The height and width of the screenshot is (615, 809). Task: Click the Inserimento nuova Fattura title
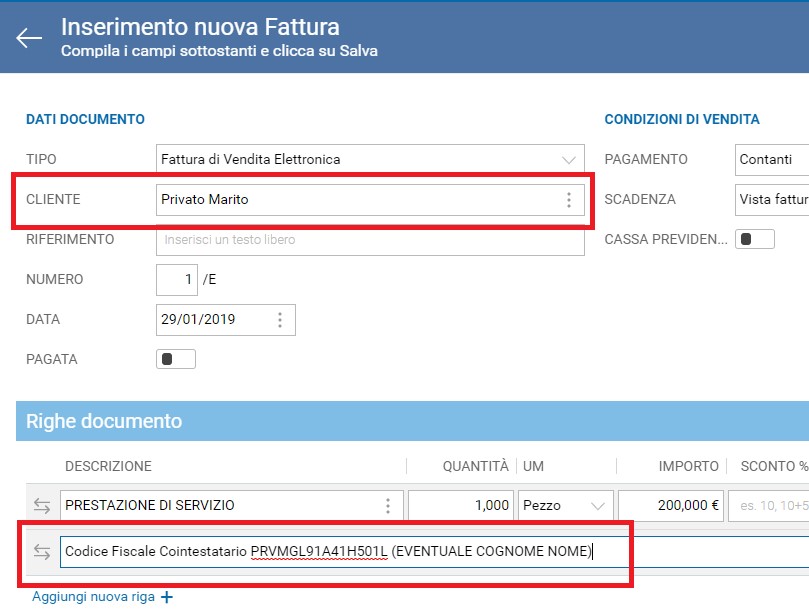coord(200,27)
